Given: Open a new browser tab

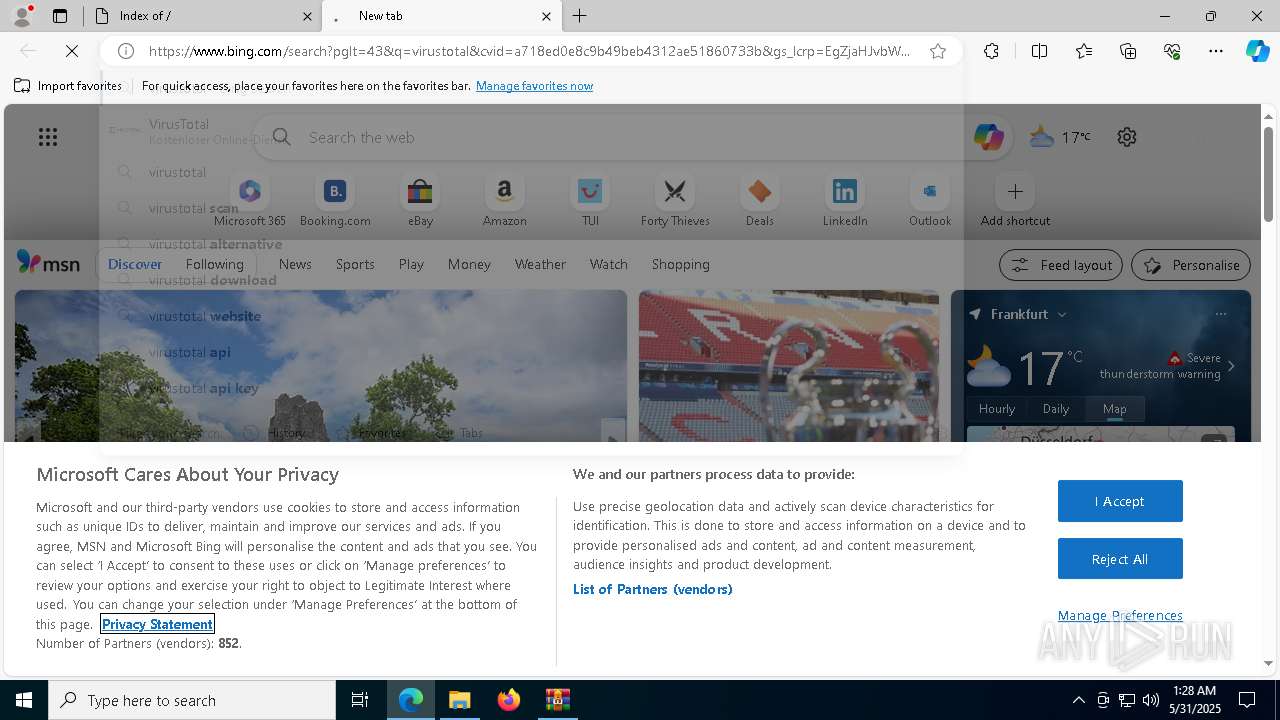Looking at the screenshot, I should (580, 16).
